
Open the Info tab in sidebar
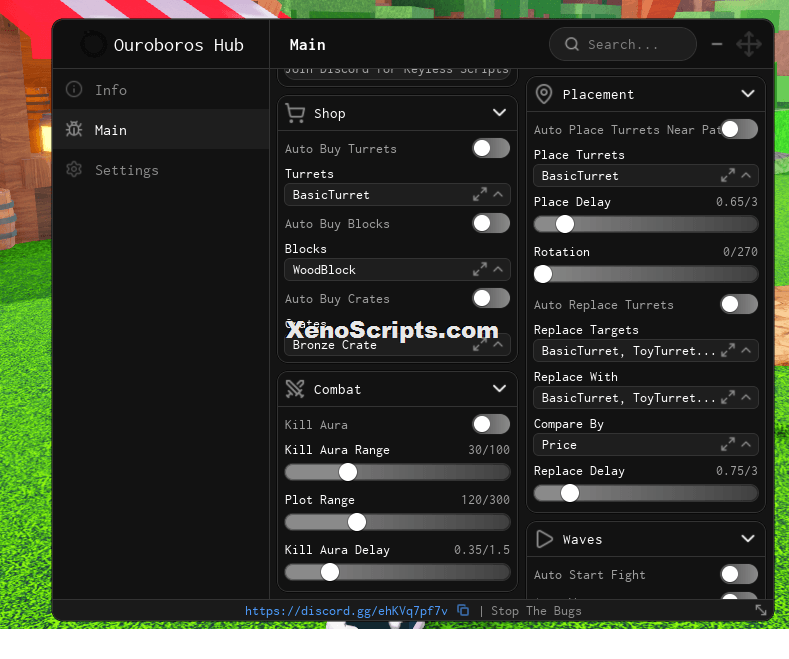coord(161,90)
